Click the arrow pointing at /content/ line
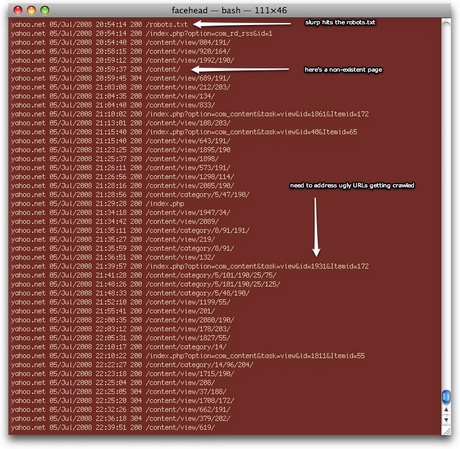The width and height of the screenshot is (460, 449). click(x=240, y=69)
